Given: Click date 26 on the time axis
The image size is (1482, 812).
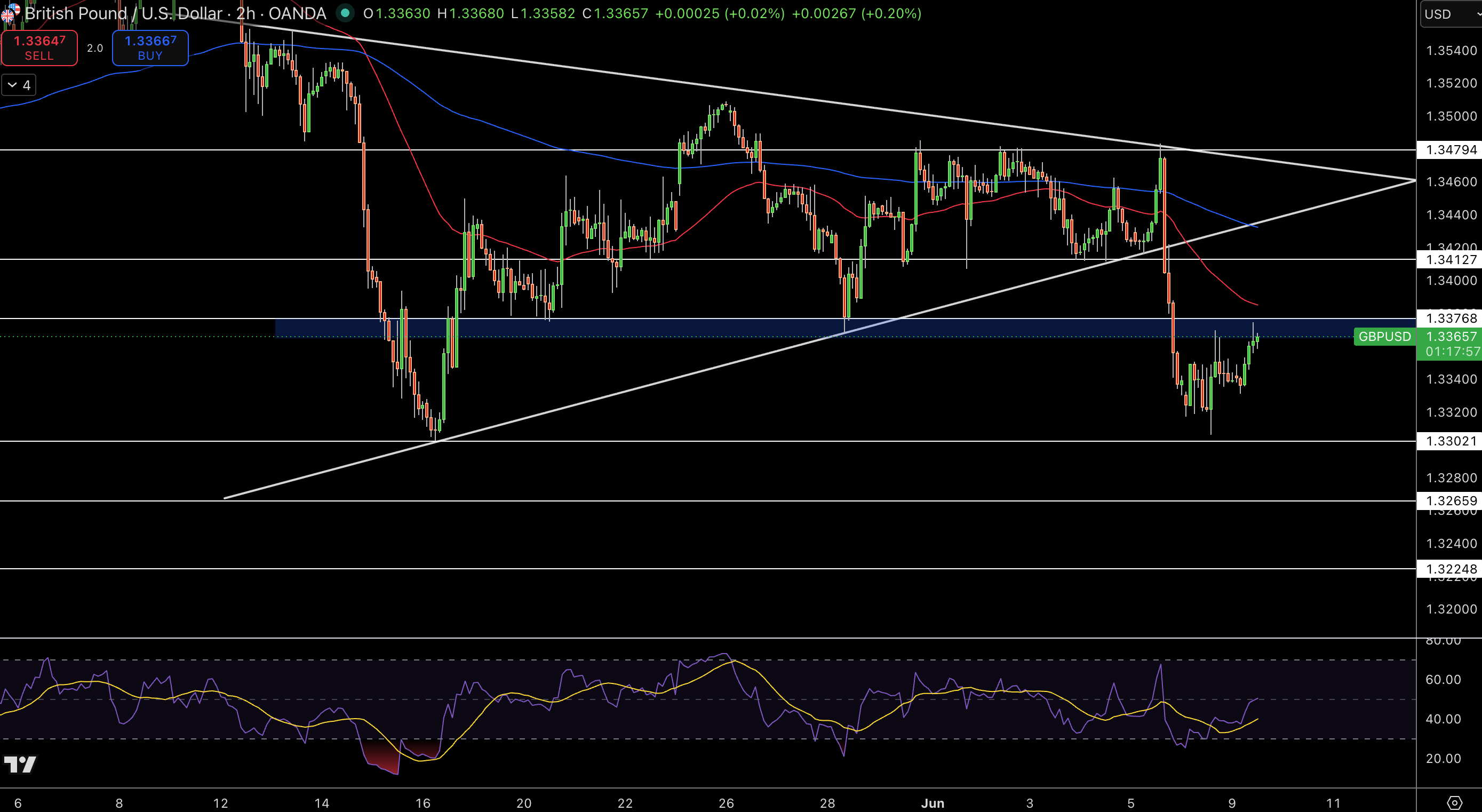Looking at the screenshot, I should pyautogui.click(x=726, y=803).
